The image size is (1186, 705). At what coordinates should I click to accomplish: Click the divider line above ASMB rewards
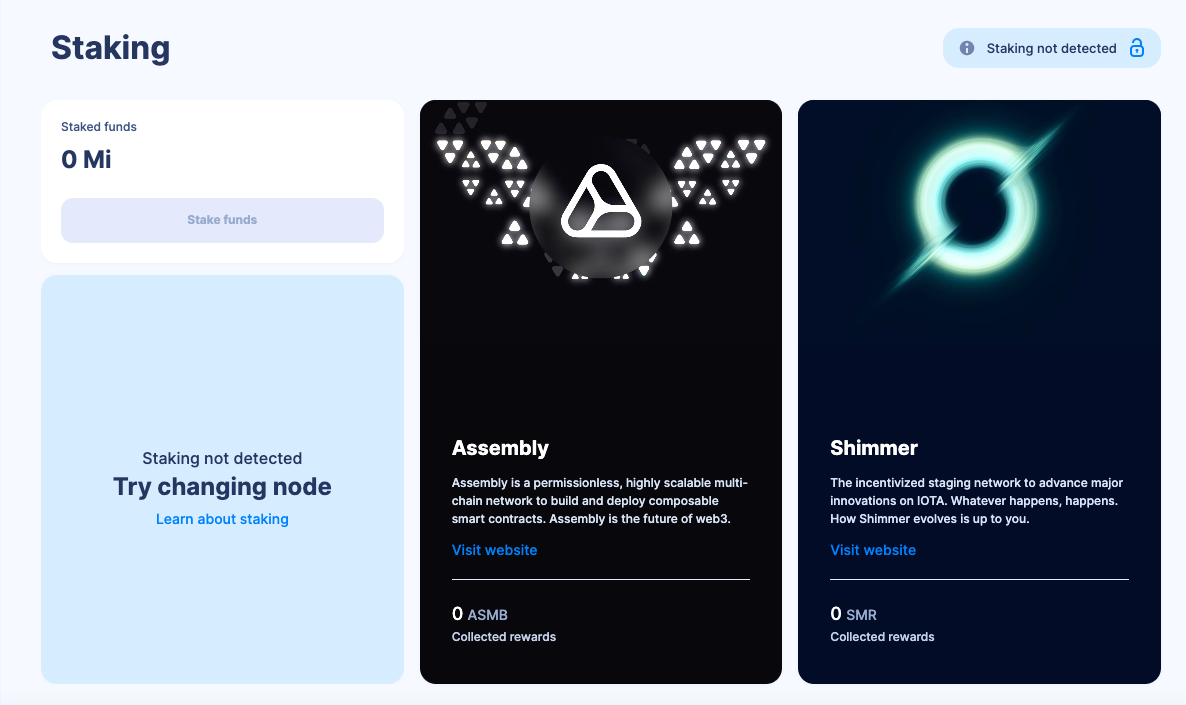tap(601, 578)
